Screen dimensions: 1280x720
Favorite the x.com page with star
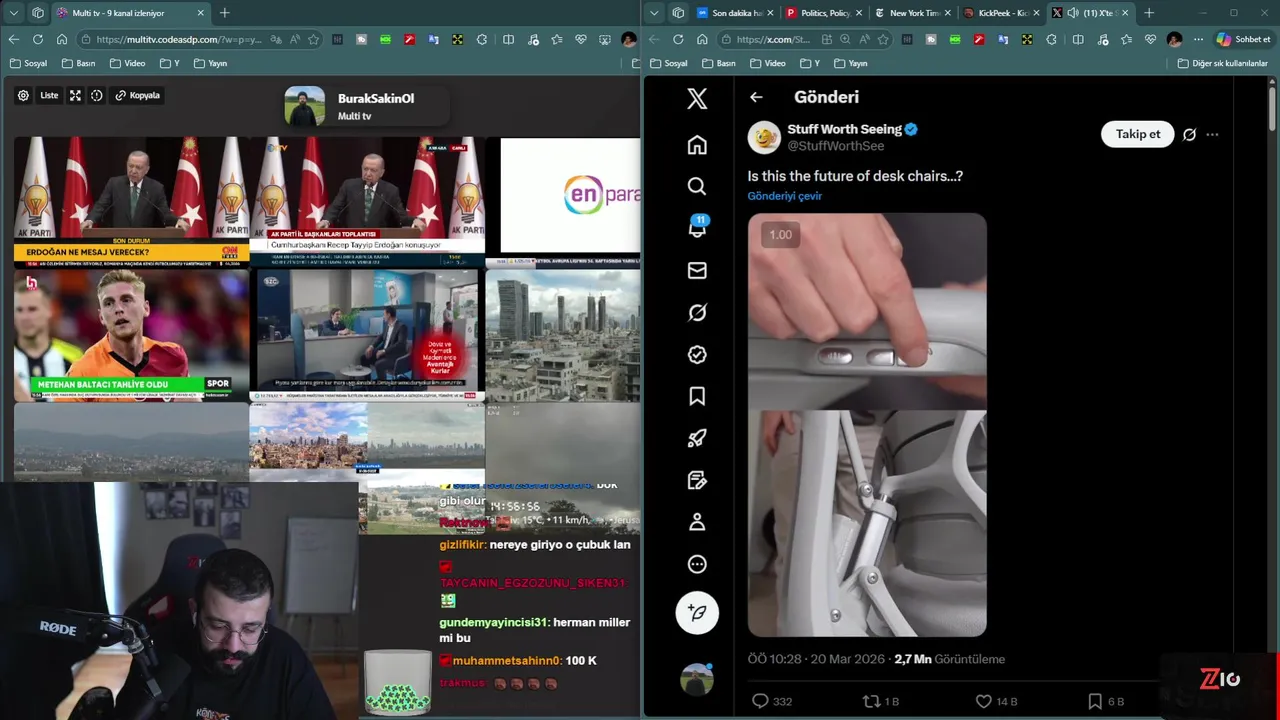pos(883,39)
